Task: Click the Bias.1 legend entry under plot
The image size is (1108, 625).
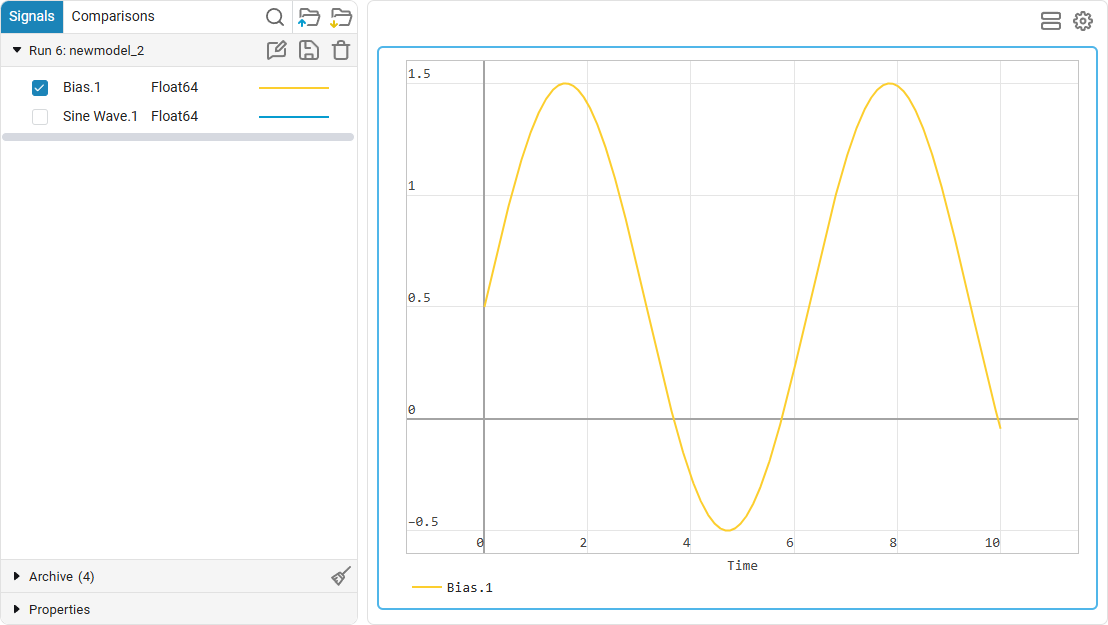Action: point(452,588)
